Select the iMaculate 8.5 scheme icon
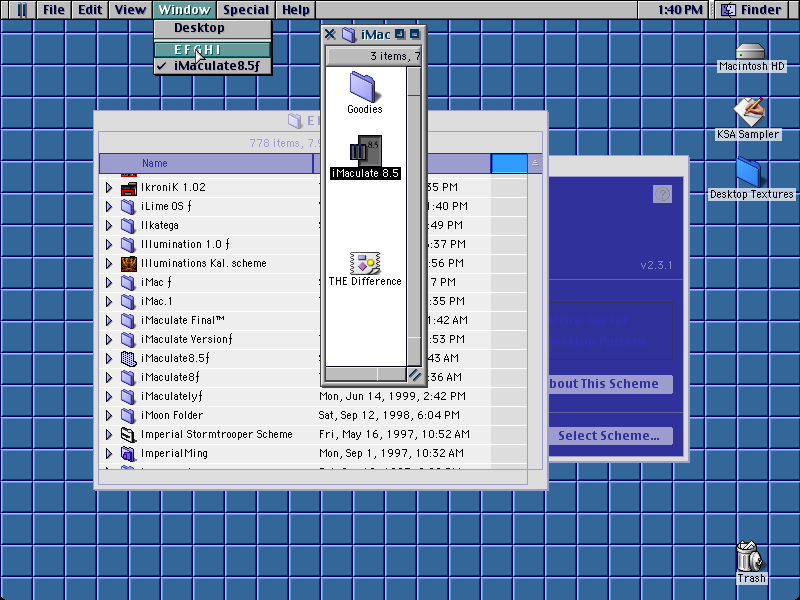The image size is (800, 600). [365, 151]
